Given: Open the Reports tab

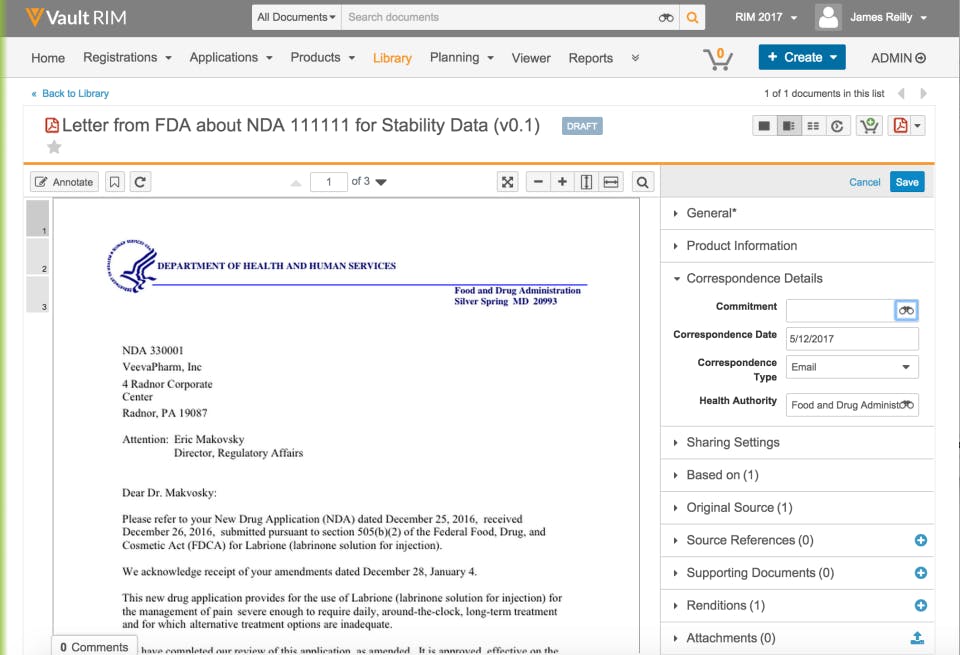Looking at the screenshot, I should pos(590,58).
